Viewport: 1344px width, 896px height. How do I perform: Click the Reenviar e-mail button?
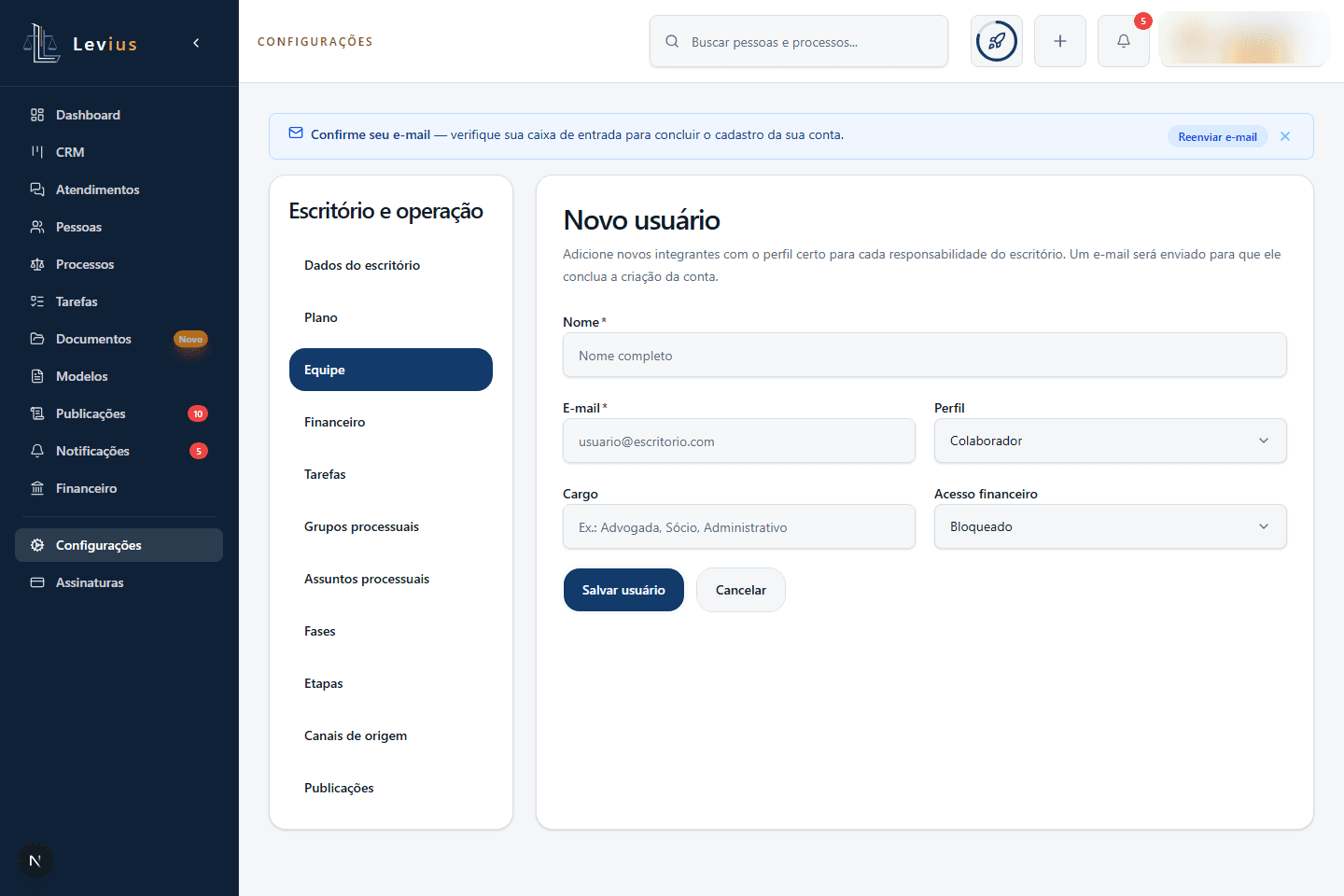tap(1217, 136)
